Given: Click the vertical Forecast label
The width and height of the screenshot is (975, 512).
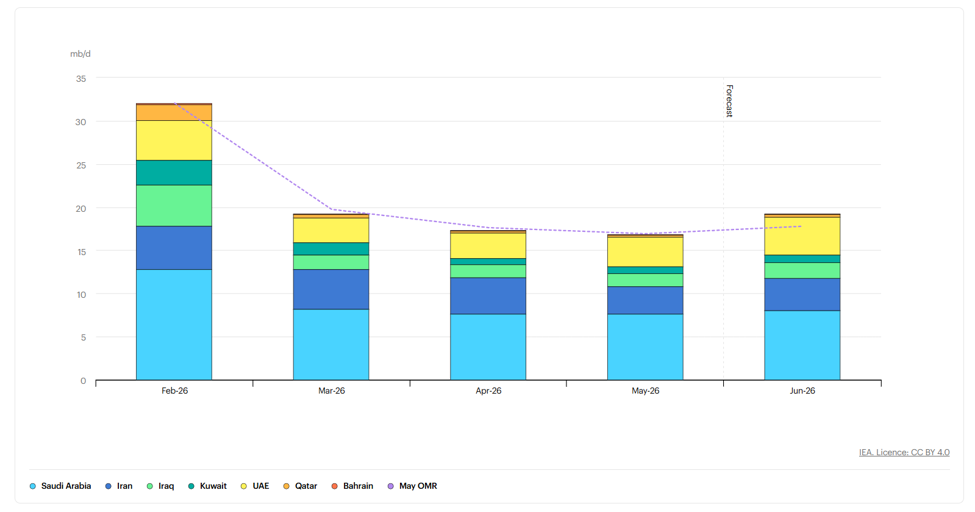Looking at the screenshot, I should coord(729,101).
